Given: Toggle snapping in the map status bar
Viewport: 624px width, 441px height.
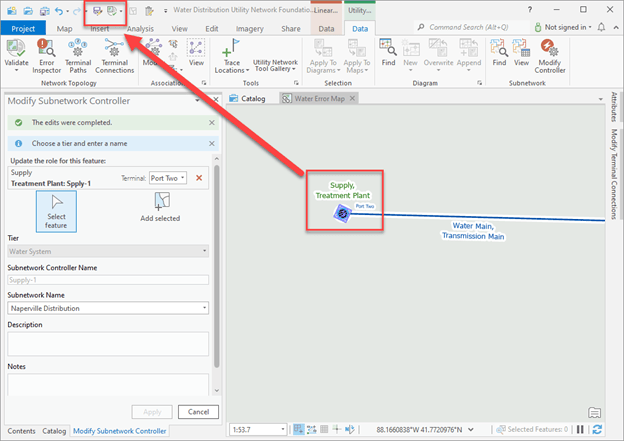Looking at the screenshot, I should pyautogui.click(x=298, y=429).
